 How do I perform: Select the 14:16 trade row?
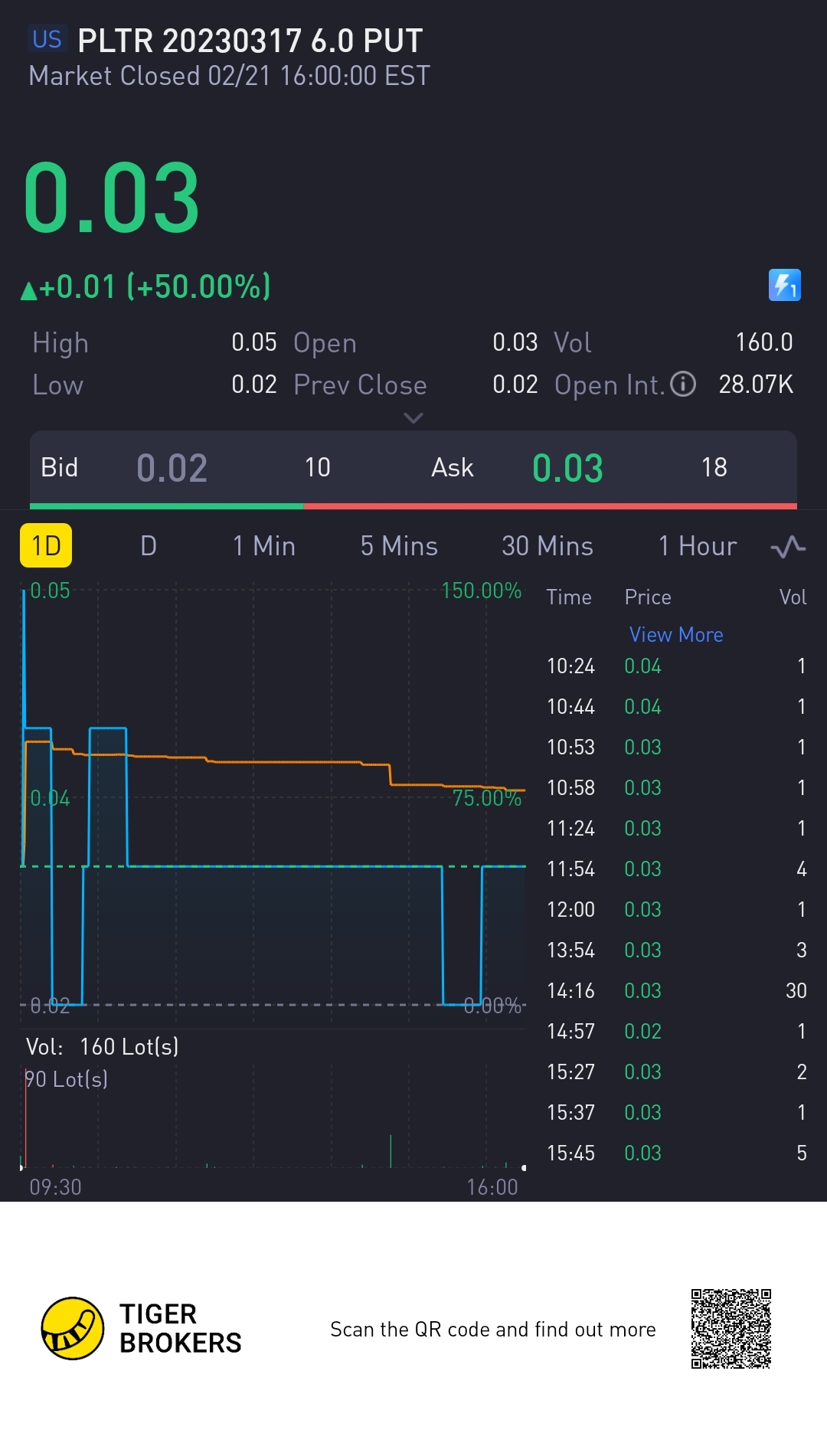pos(676,991)
